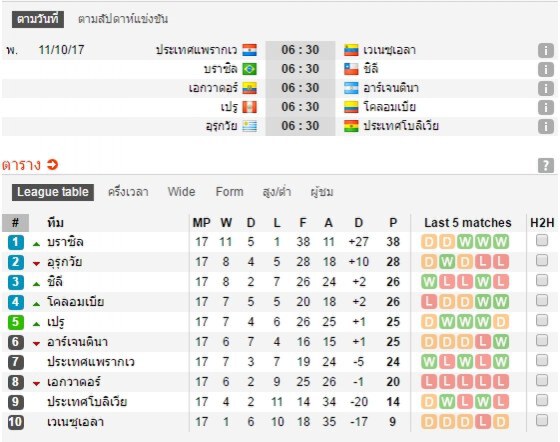Tick the H2H checkbox for เวเนซุเอลา
The height and width of the screenshot is (442, 560).
[542, 420]
